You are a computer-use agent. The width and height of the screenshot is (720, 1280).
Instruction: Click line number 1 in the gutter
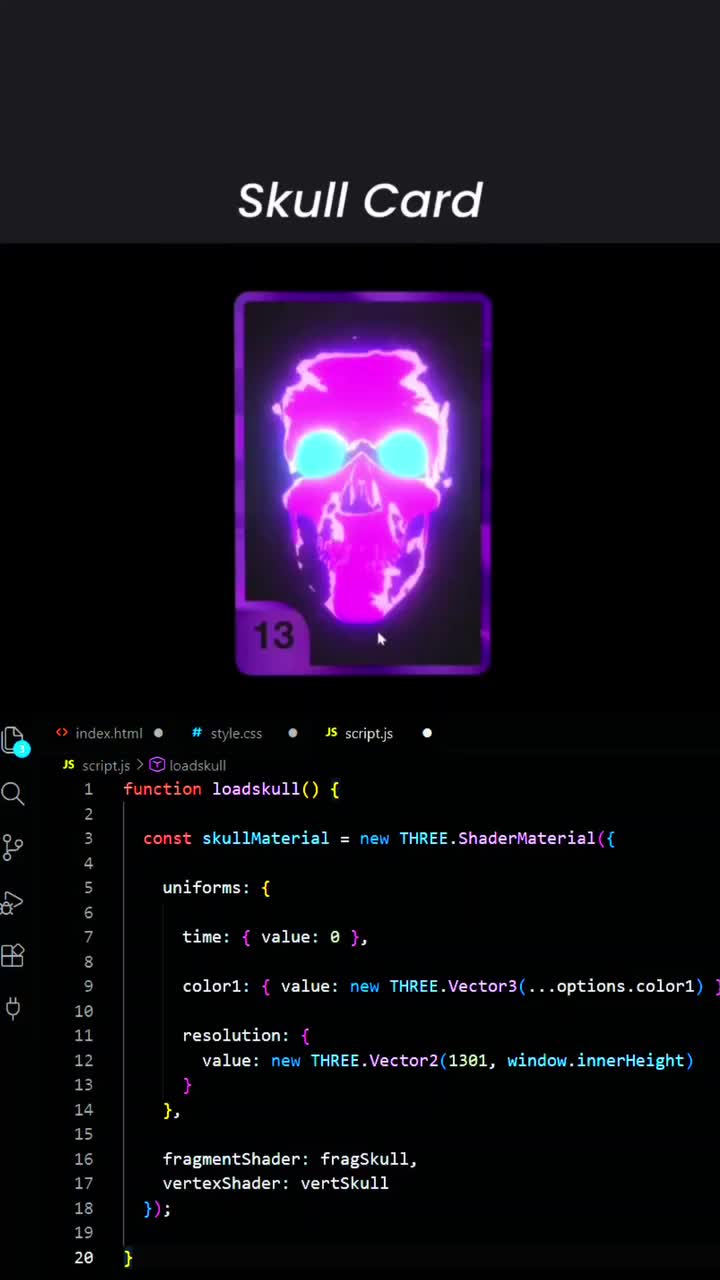[88, 789]
